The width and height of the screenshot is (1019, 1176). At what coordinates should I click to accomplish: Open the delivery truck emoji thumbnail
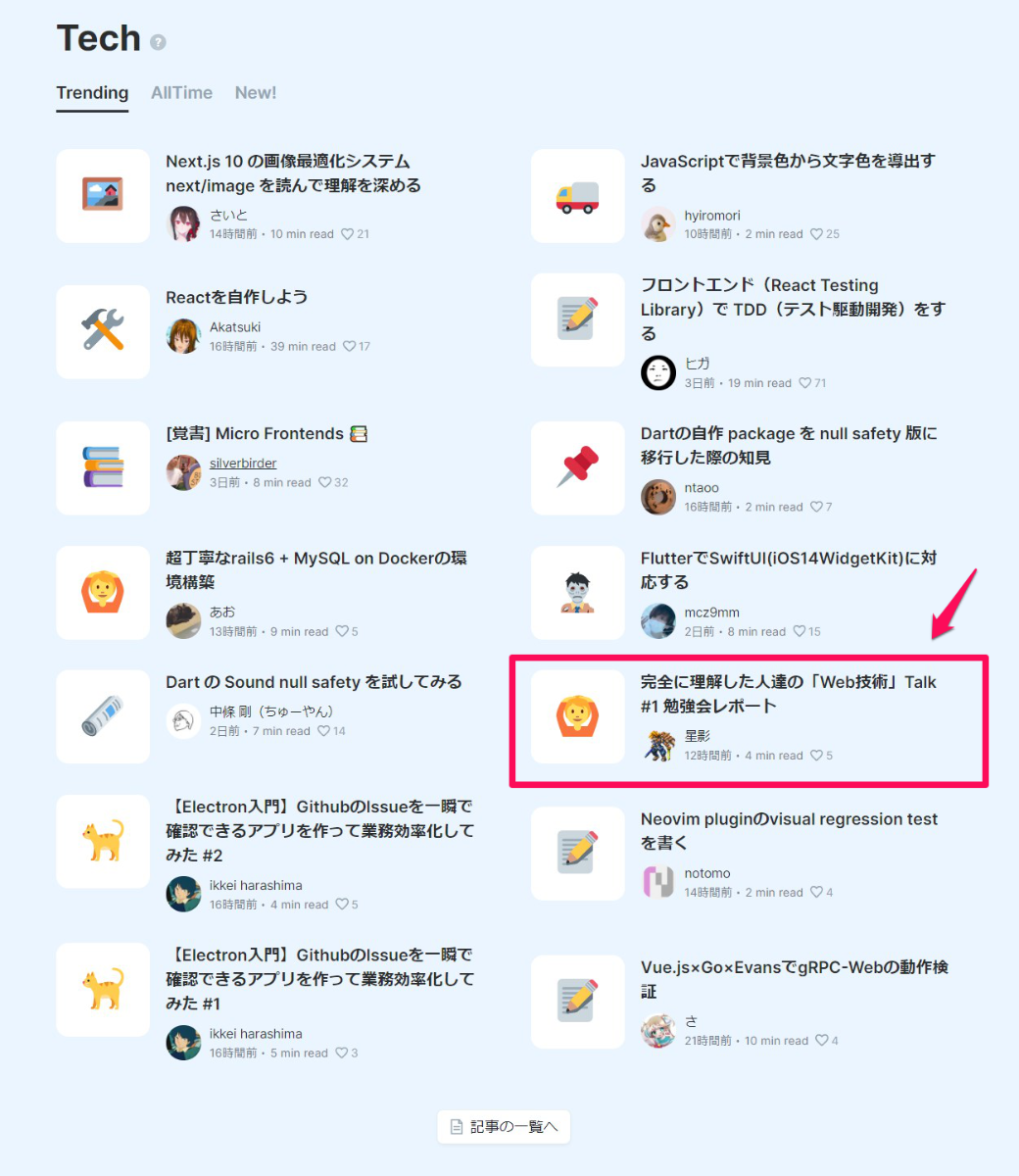pyautogui.click(x=578, y=196)
